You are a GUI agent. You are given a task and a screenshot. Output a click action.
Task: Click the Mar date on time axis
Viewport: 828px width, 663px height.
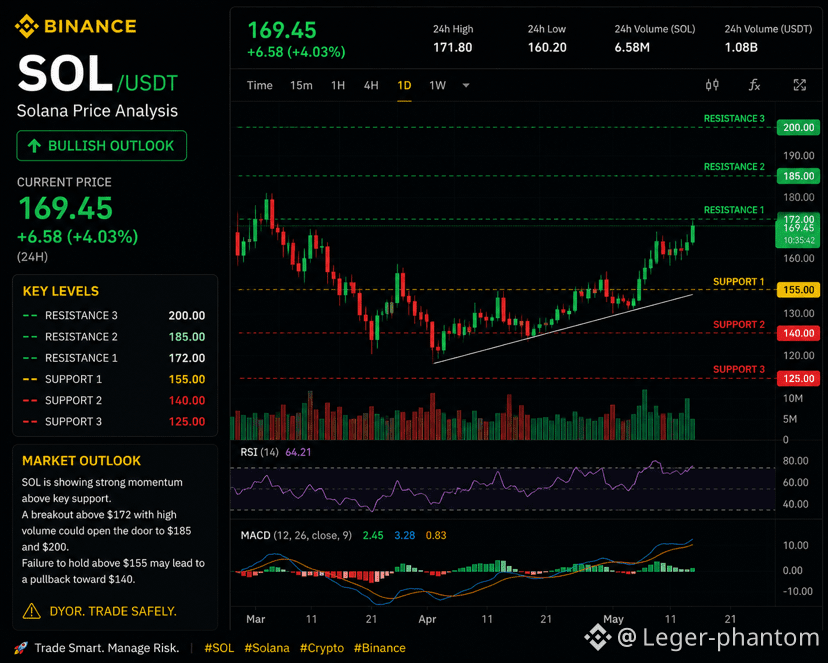[256, 619]
